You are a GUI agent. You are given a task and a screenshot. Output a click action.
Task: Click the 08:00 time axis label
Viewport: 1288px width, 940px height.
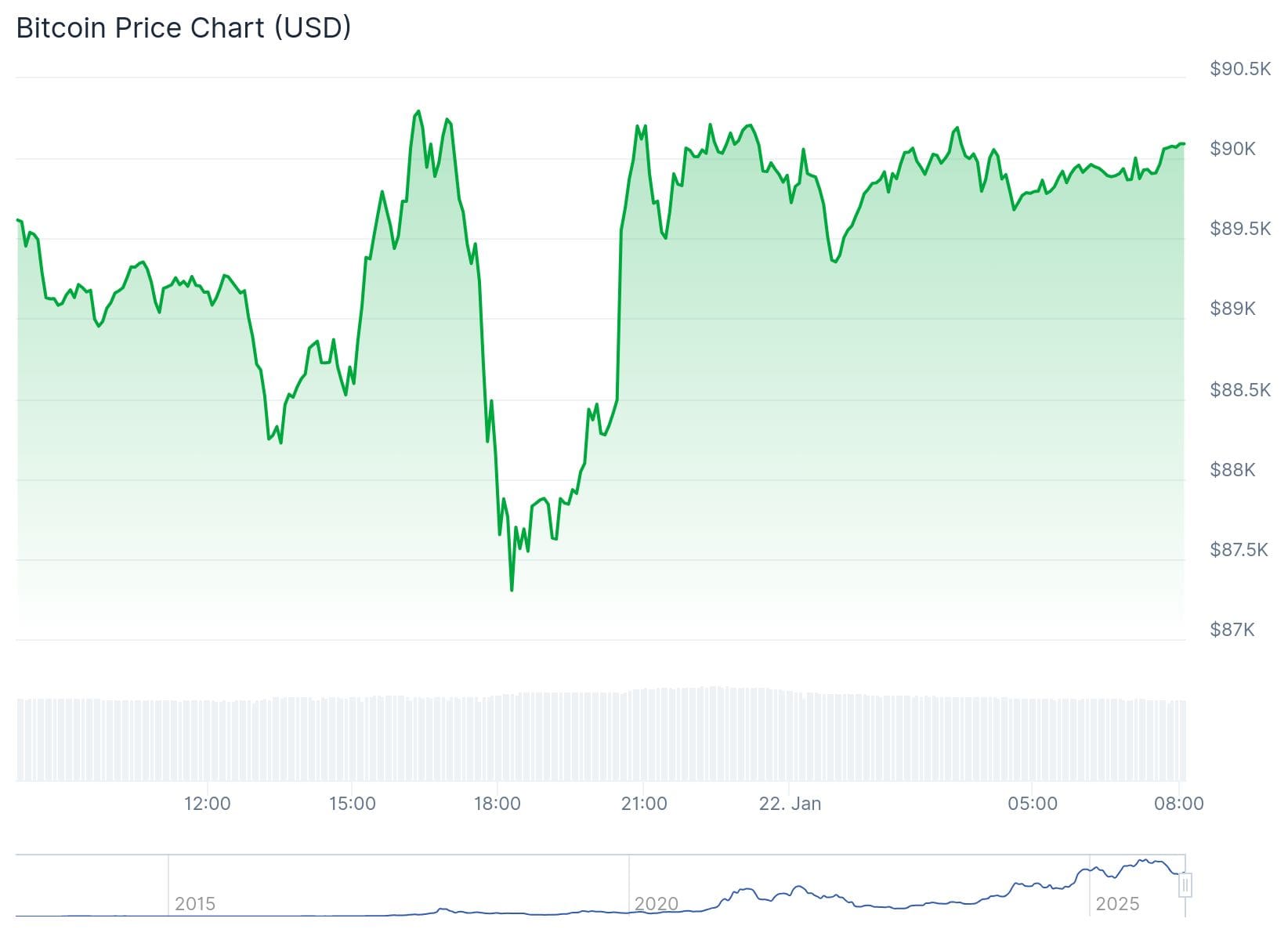pyautogui.click(x=1178, y=804)
